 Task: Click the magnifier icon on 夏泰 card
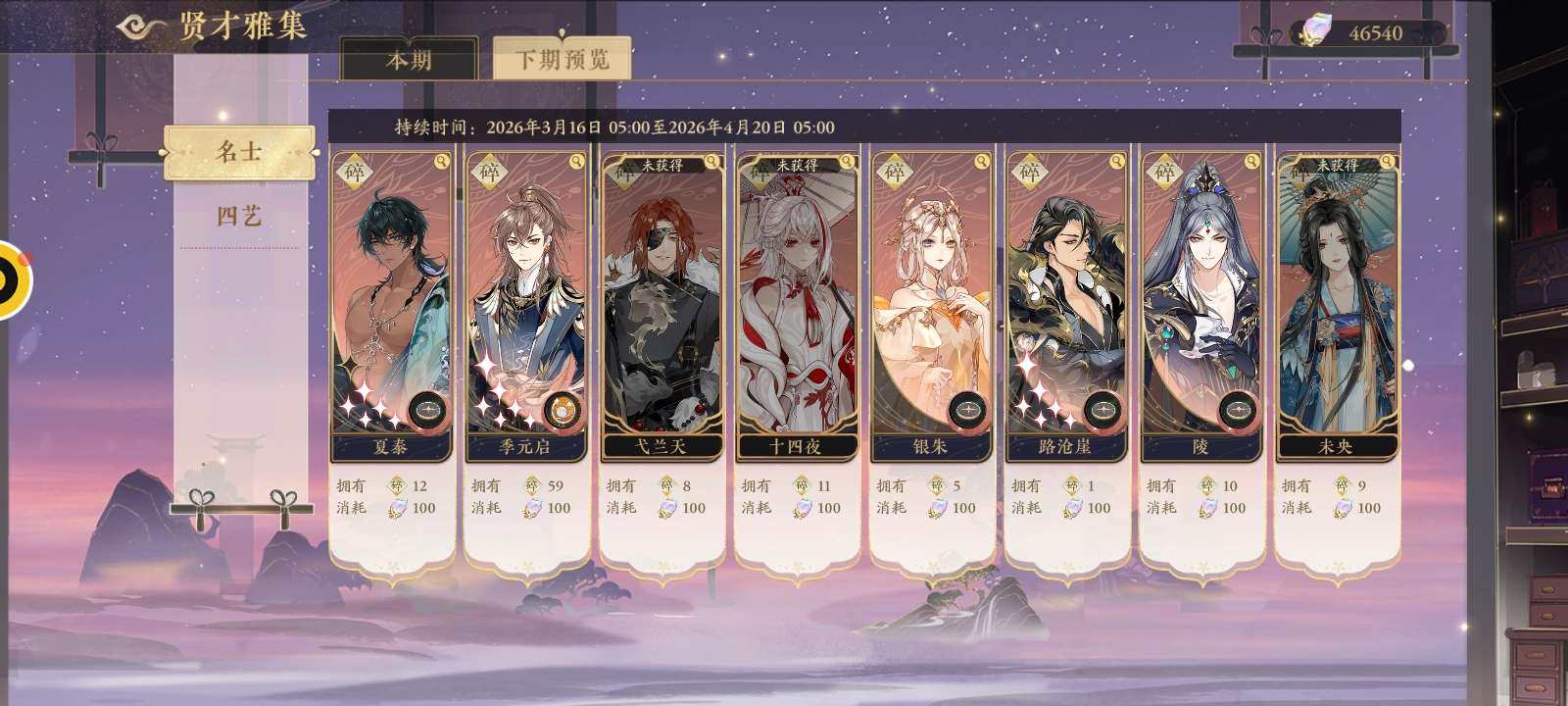point(442,162)
